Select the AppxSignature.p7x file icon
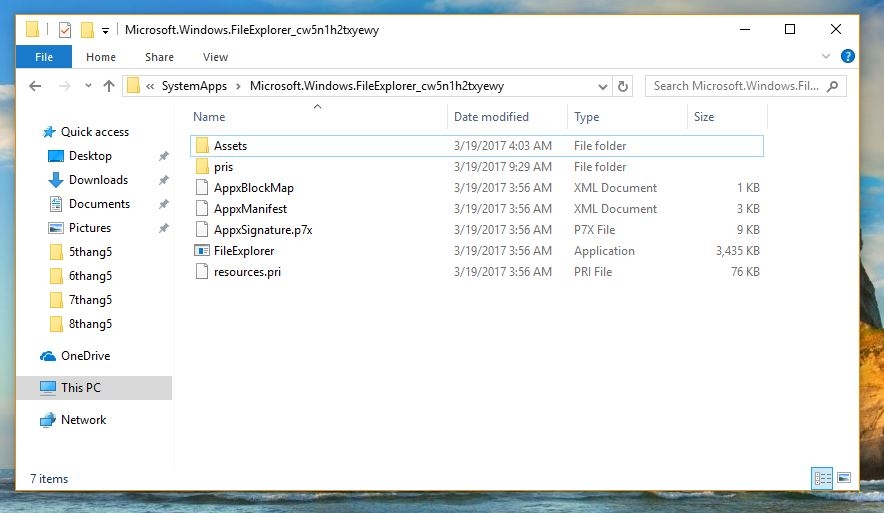 coord(202,229)
